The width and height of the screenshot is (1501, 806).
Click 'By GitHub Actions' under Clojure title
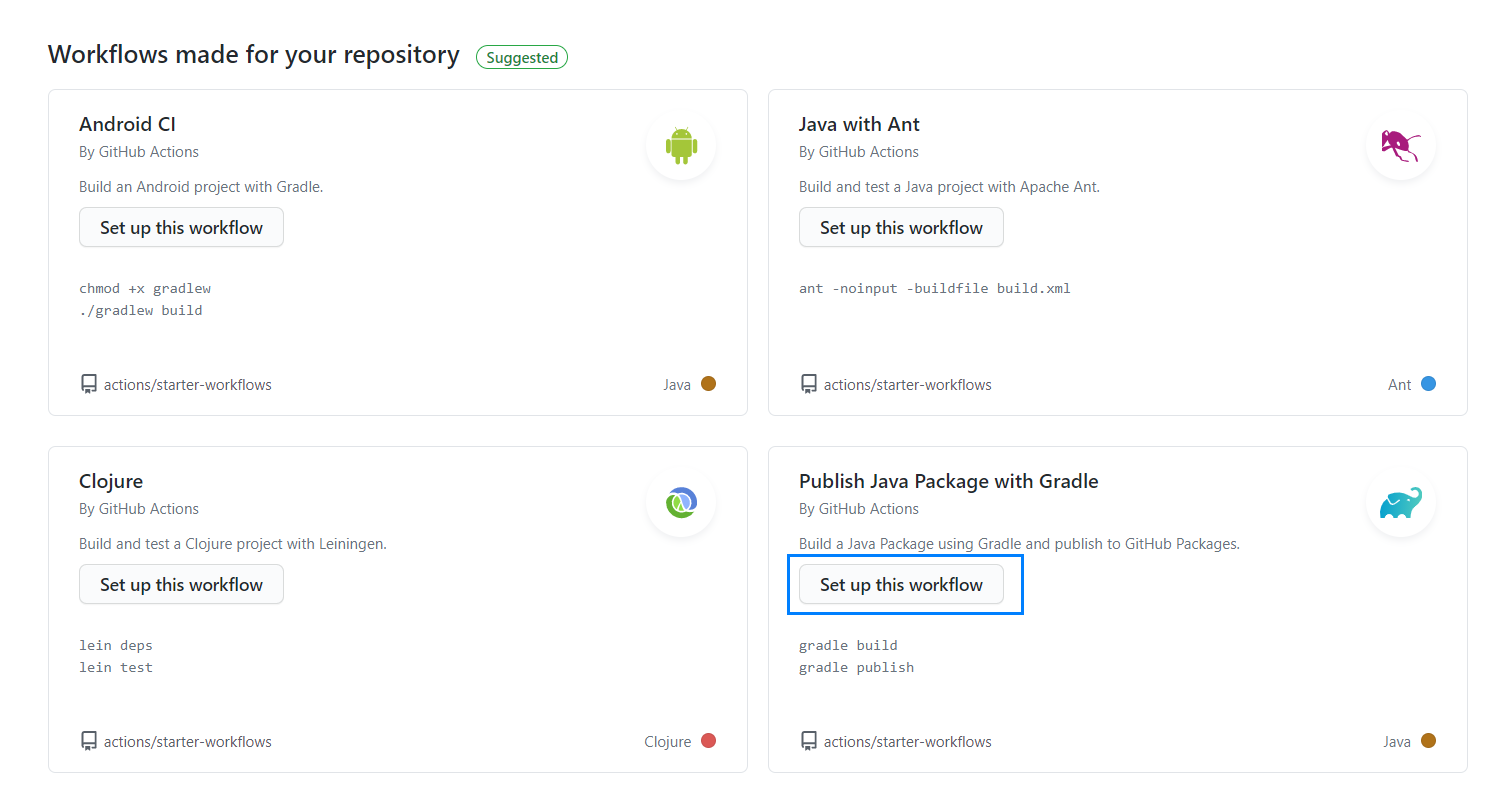point(139,509)
